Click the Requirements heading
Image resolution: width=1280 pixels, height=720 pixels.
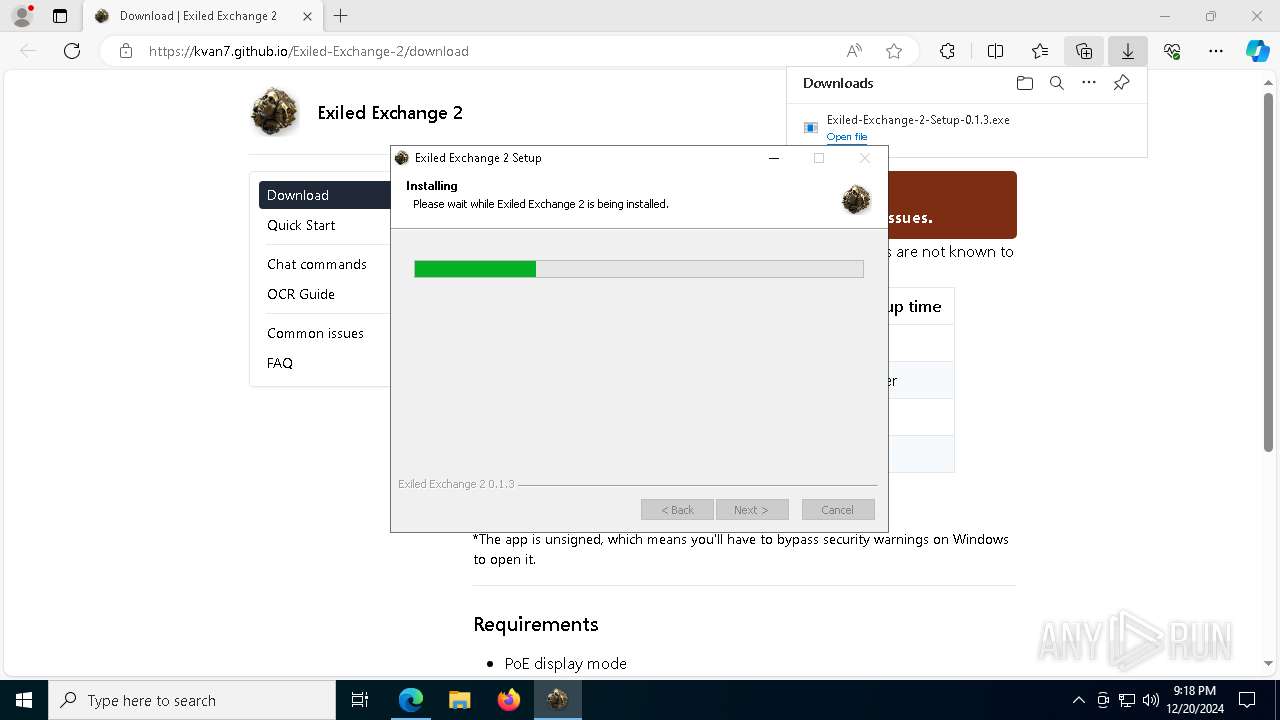[x=536, y=624]
